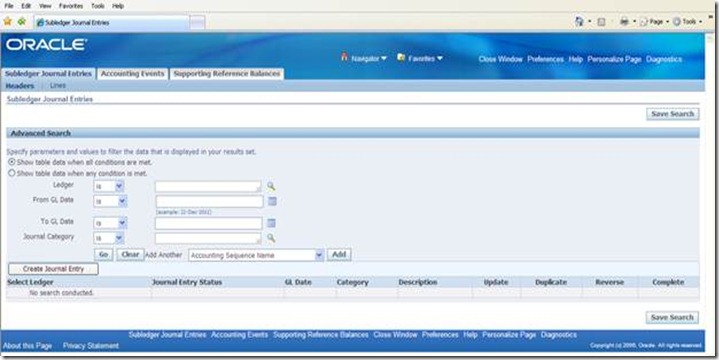Click the Clear button
Image resolution: width=719 pixels, height=360 pixels.
(x=130, y=255)
